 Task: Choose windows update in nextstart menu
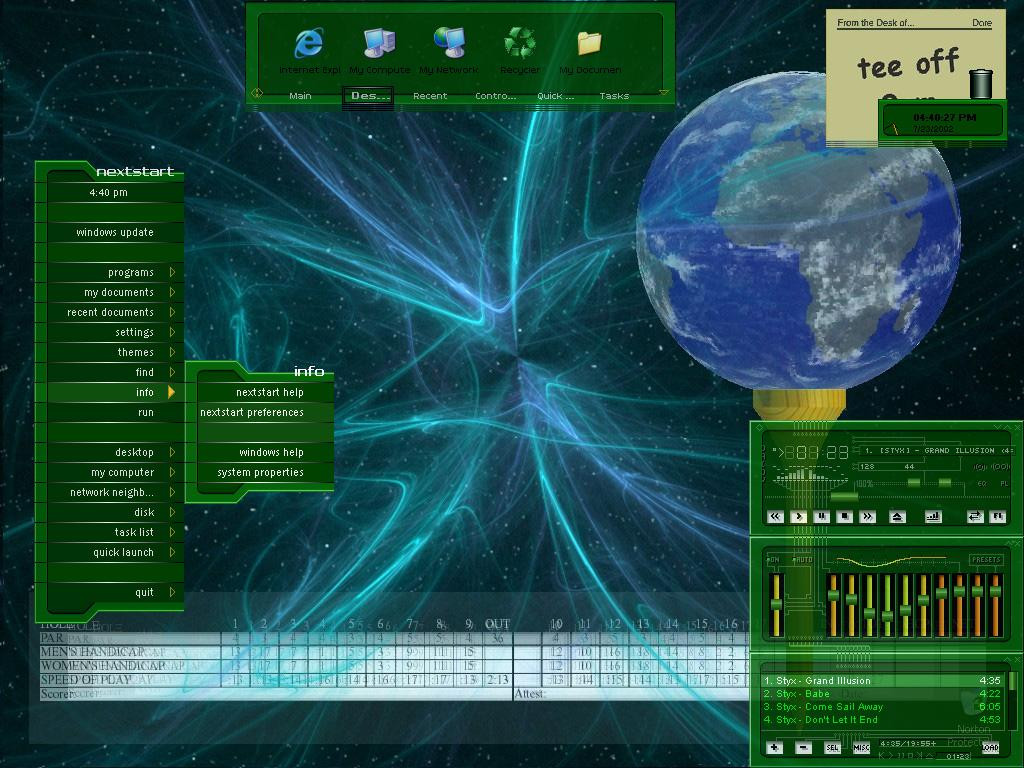115,232
